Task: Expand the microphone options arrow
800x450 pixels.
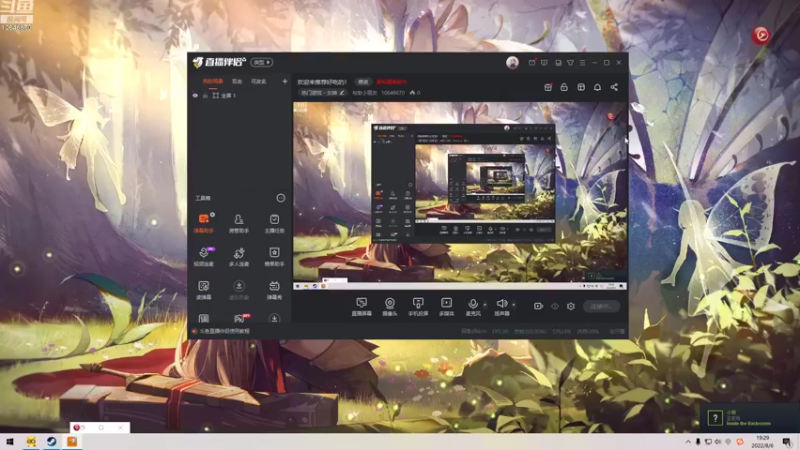Action: click(x=485, y=305)
